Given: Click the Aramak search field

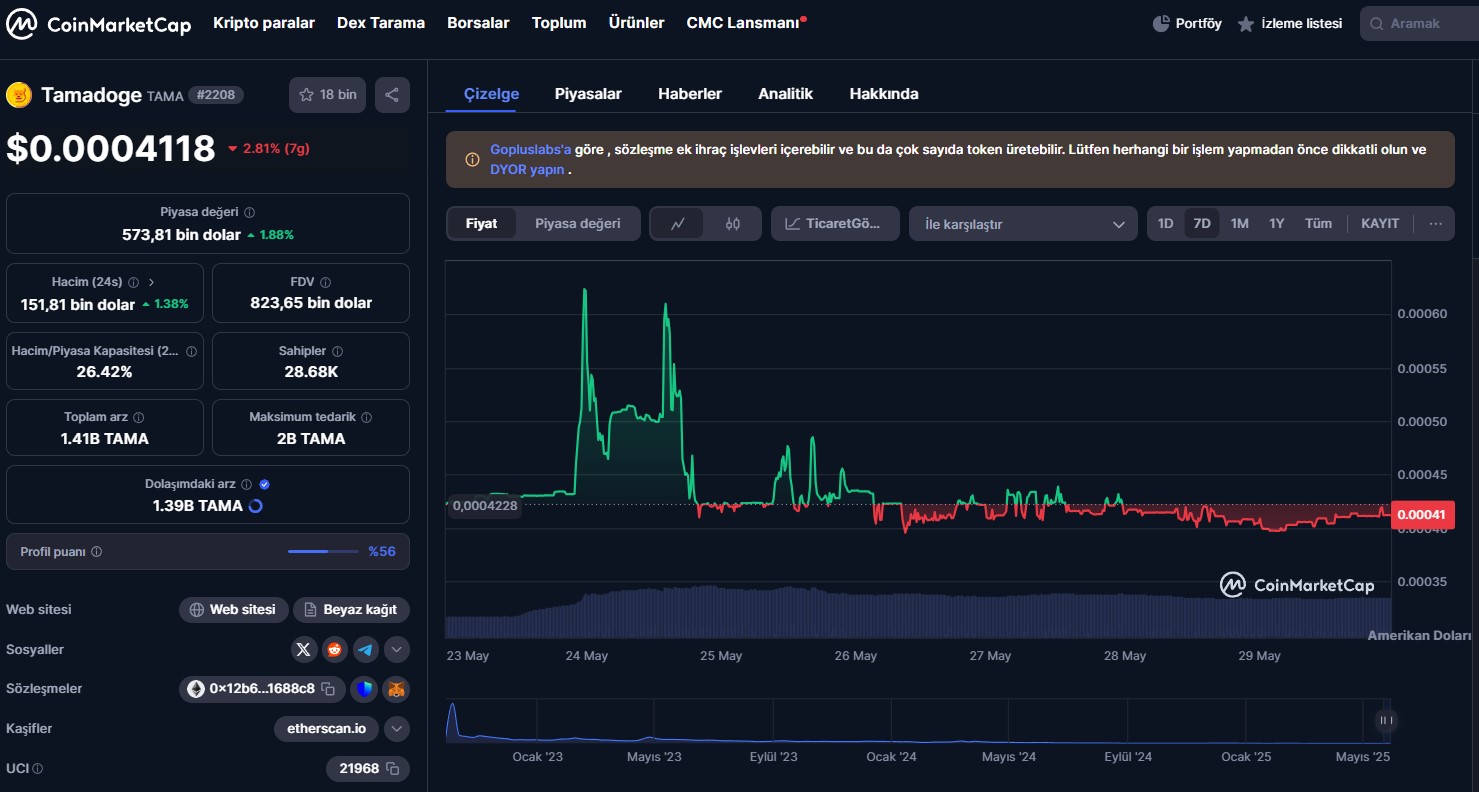Looking at the screenshot, I should coord(1419,23).
